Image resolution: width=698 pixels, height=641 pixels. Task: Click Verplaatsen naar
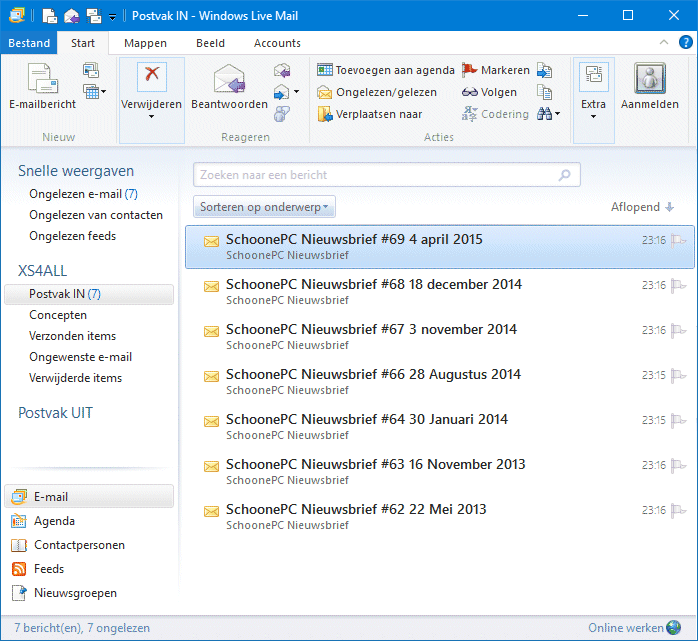point(370,114)
